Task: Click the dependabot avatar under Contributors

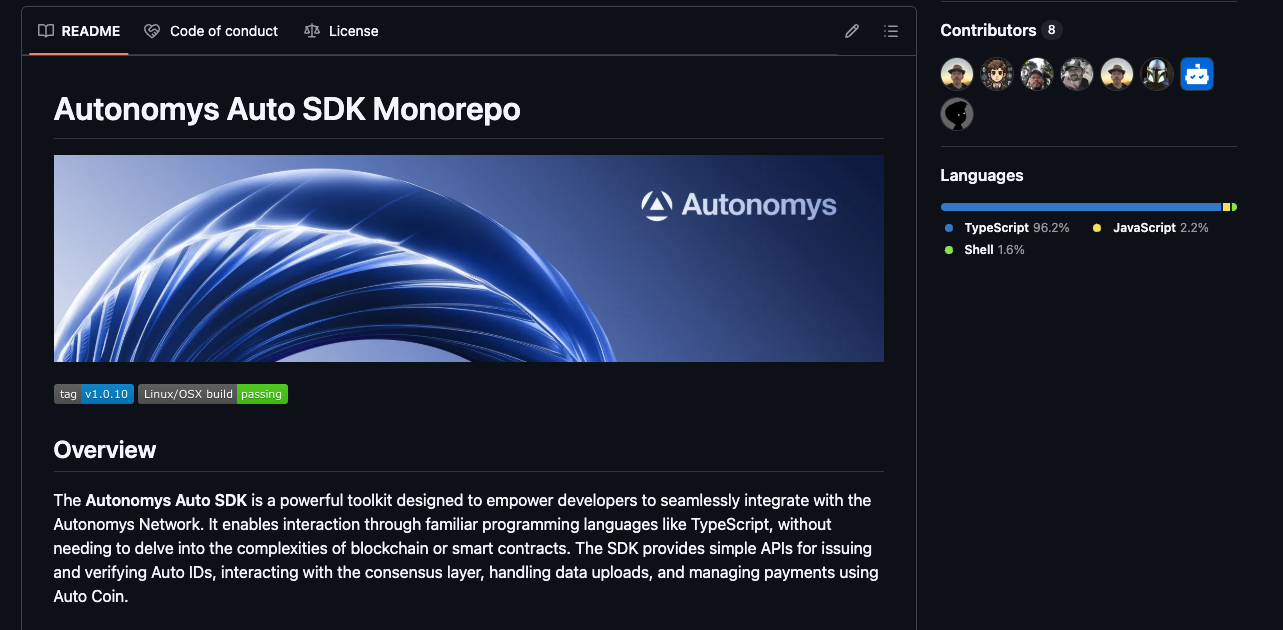Action: coord(1196,73)
